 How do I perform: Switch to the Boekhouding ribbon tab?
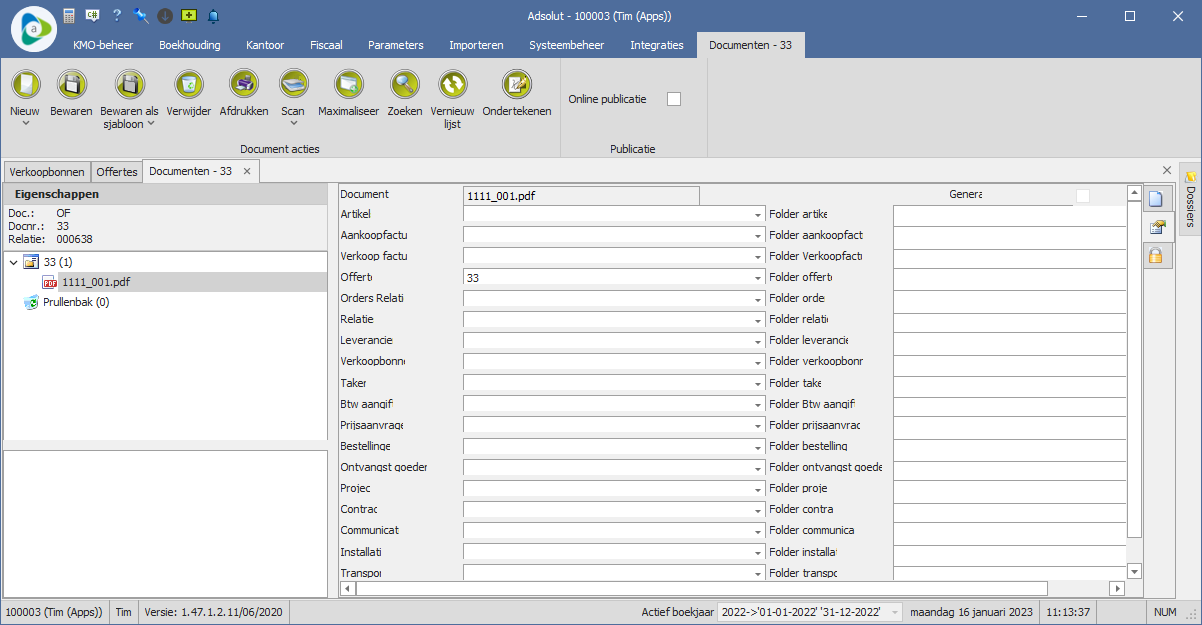(x=189, y=45)
